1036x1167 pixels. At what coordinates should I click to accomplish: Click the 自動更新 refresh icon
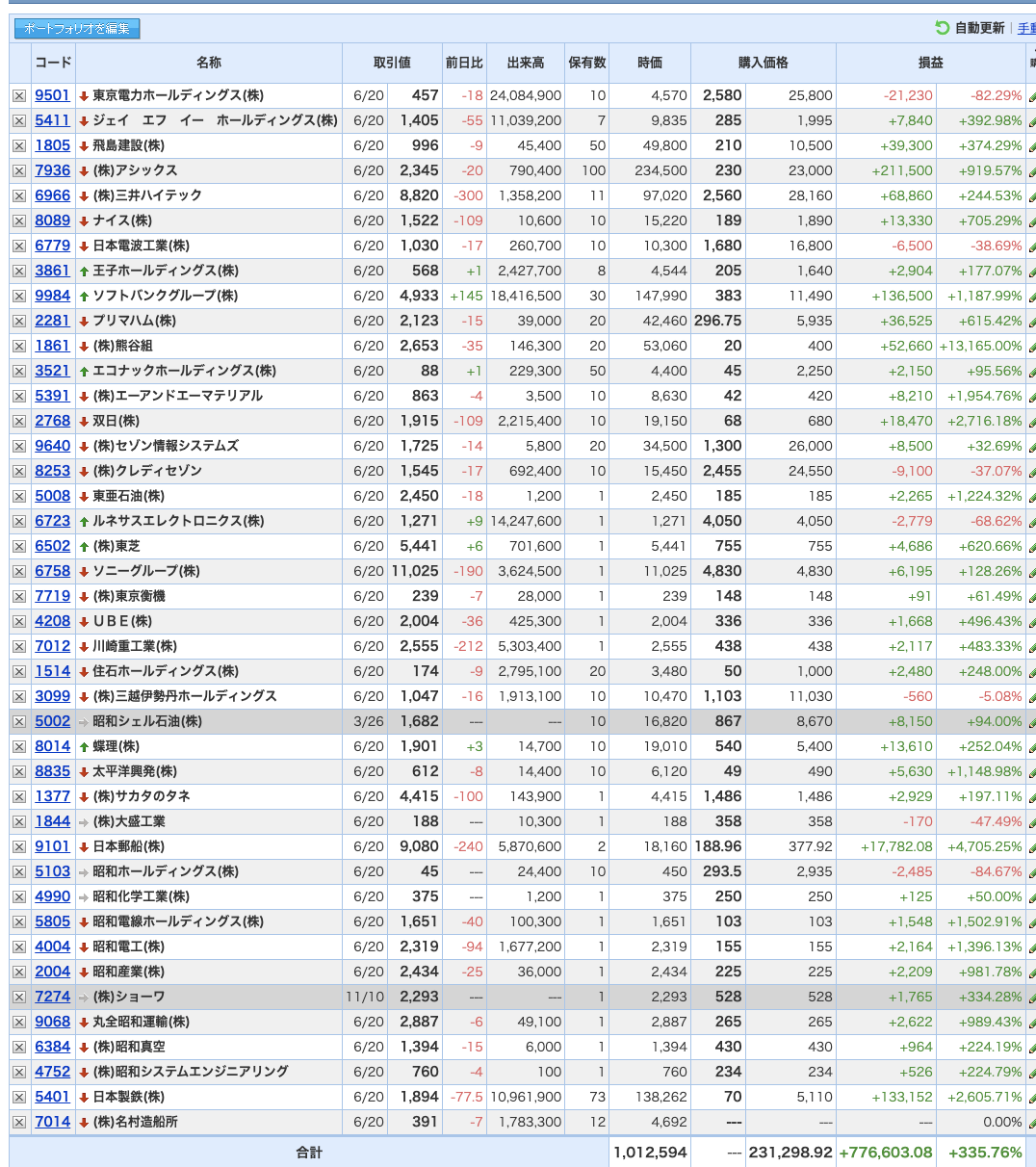point(942,29)
